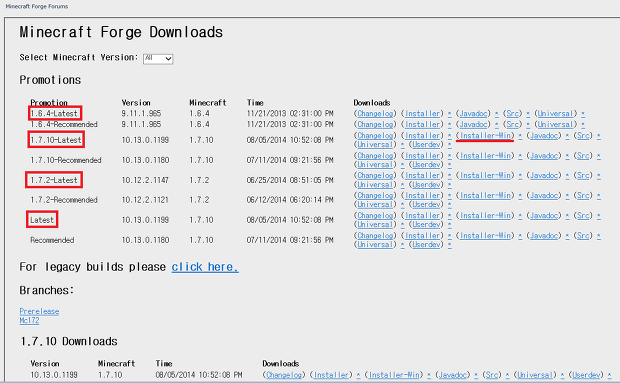
Task: Download Userdev for 1.7.10-Latest
Action: (x=426, y=145)
